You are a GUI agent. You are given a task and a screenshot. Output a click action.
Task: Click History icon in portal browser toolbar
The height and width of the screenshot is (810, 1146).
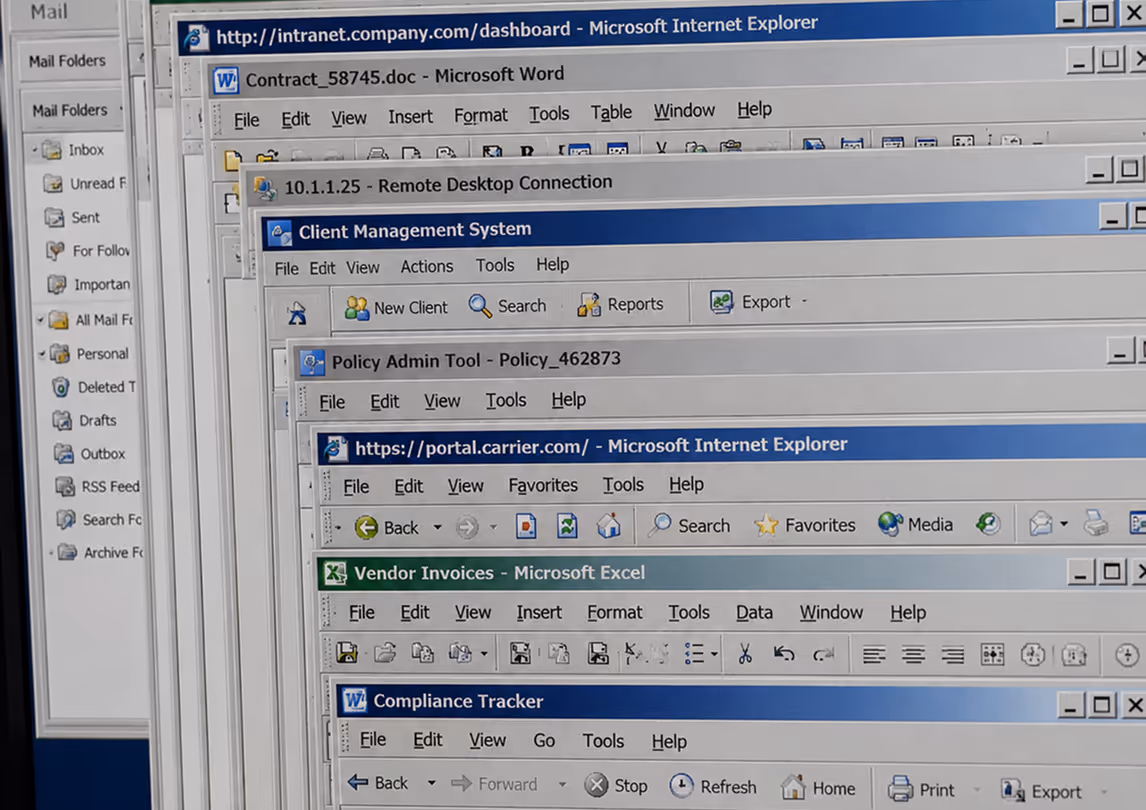pyautogui.click(x=988, y=523)
